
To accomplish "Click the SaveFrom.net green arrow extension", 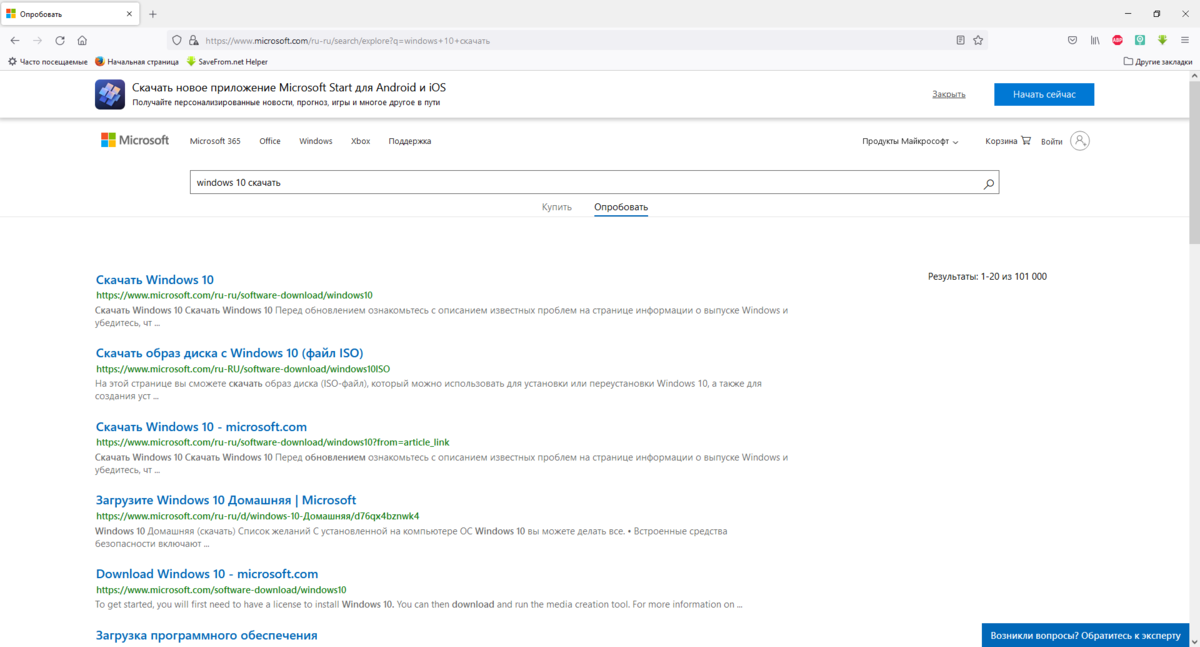I will 1162,41.
